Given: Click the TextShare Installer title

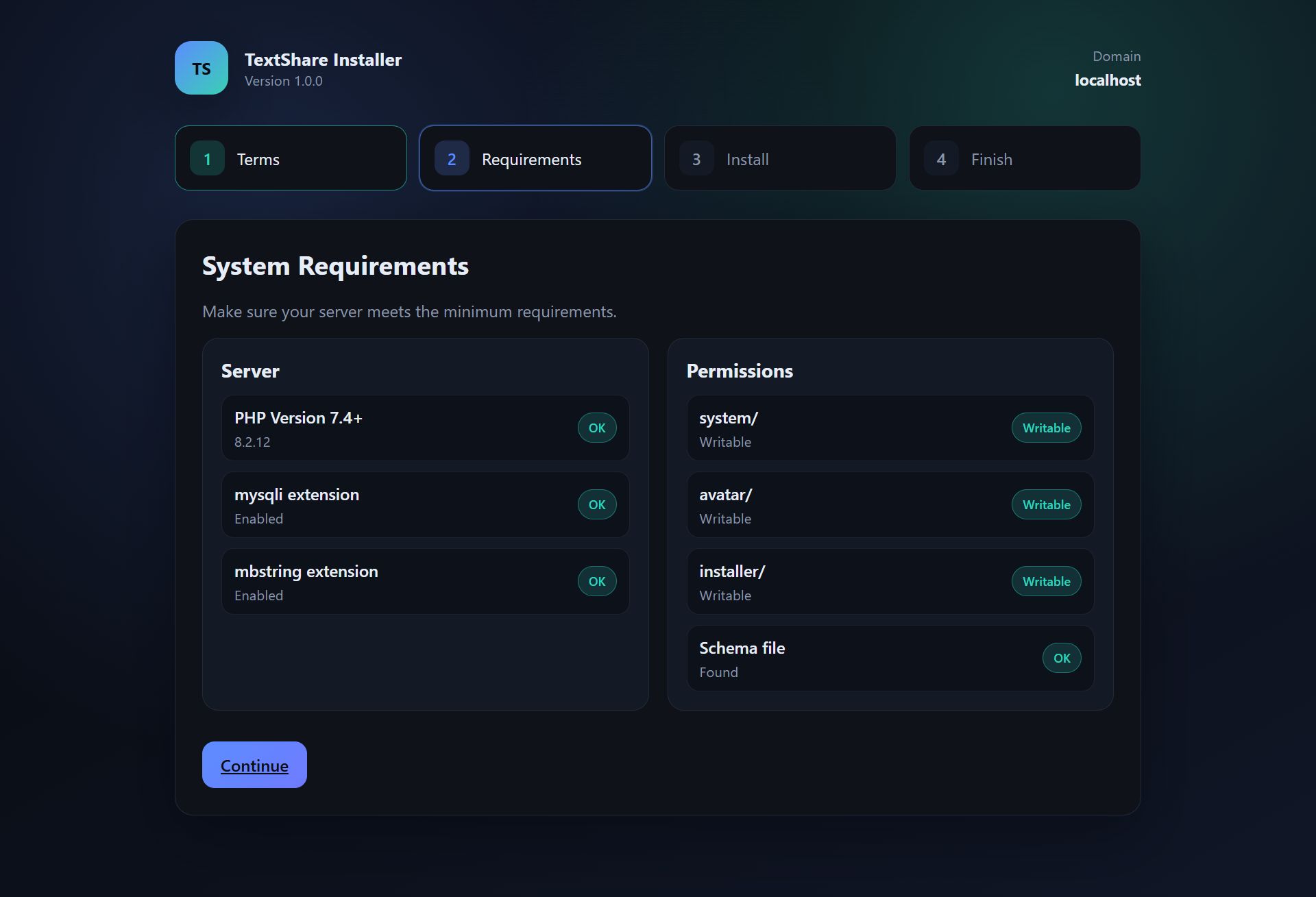Looking at the screenshot, I should coord(323,60).
